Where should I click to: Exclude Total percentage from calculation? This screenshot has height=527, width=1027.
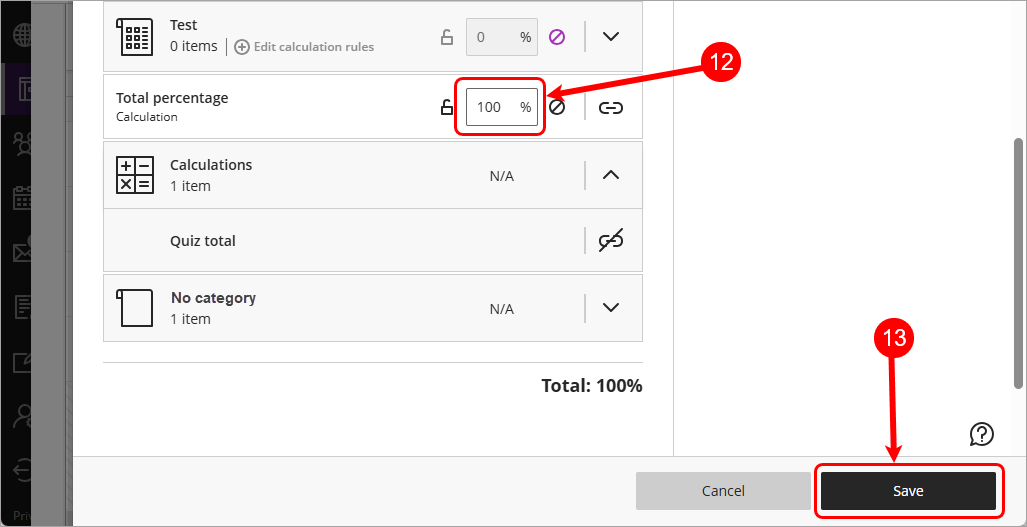click(x=557, y=107)
